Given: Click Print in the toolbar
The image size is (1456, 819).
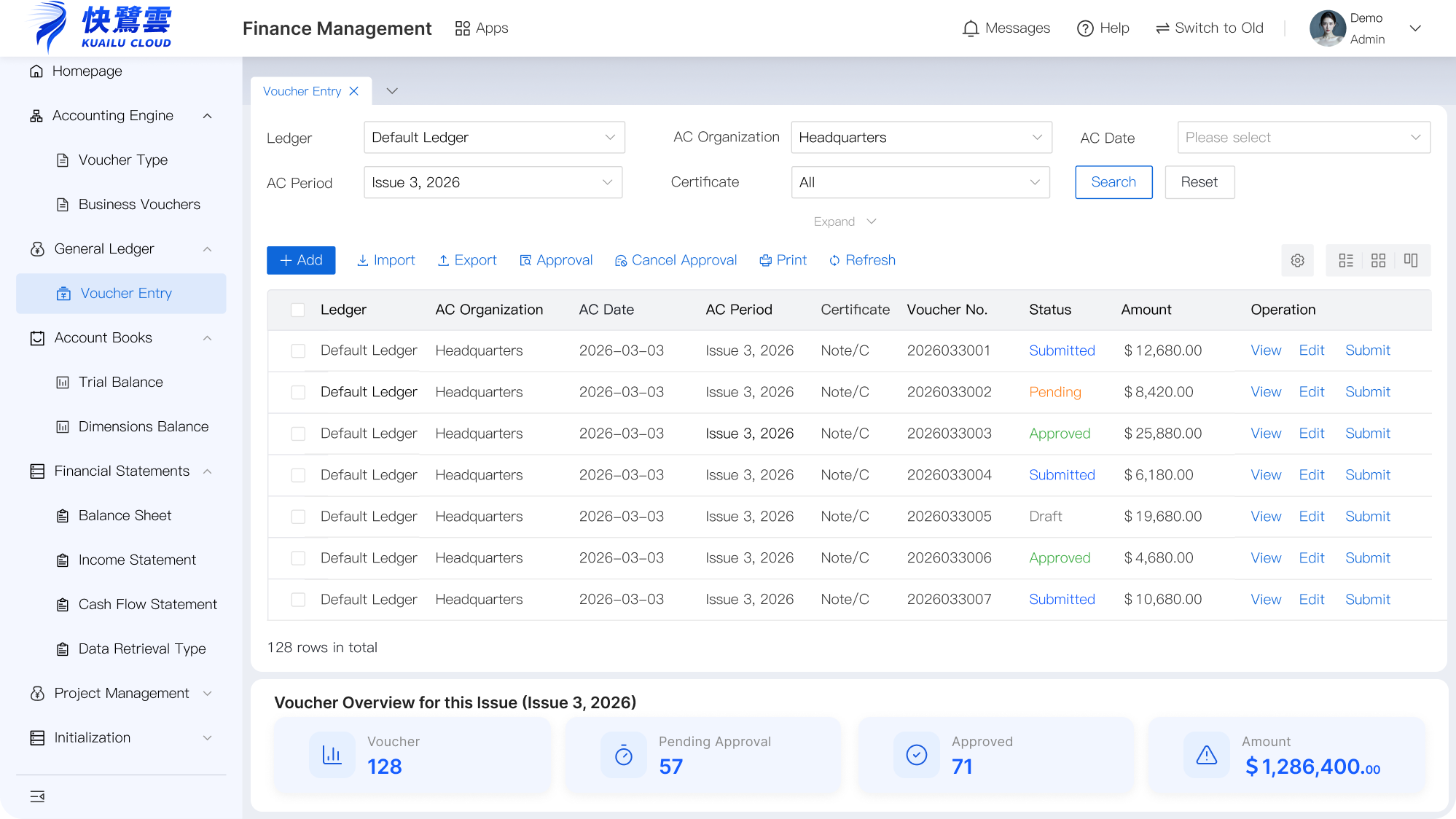Looking at the screenshot, I should click(x=783, y=260).
